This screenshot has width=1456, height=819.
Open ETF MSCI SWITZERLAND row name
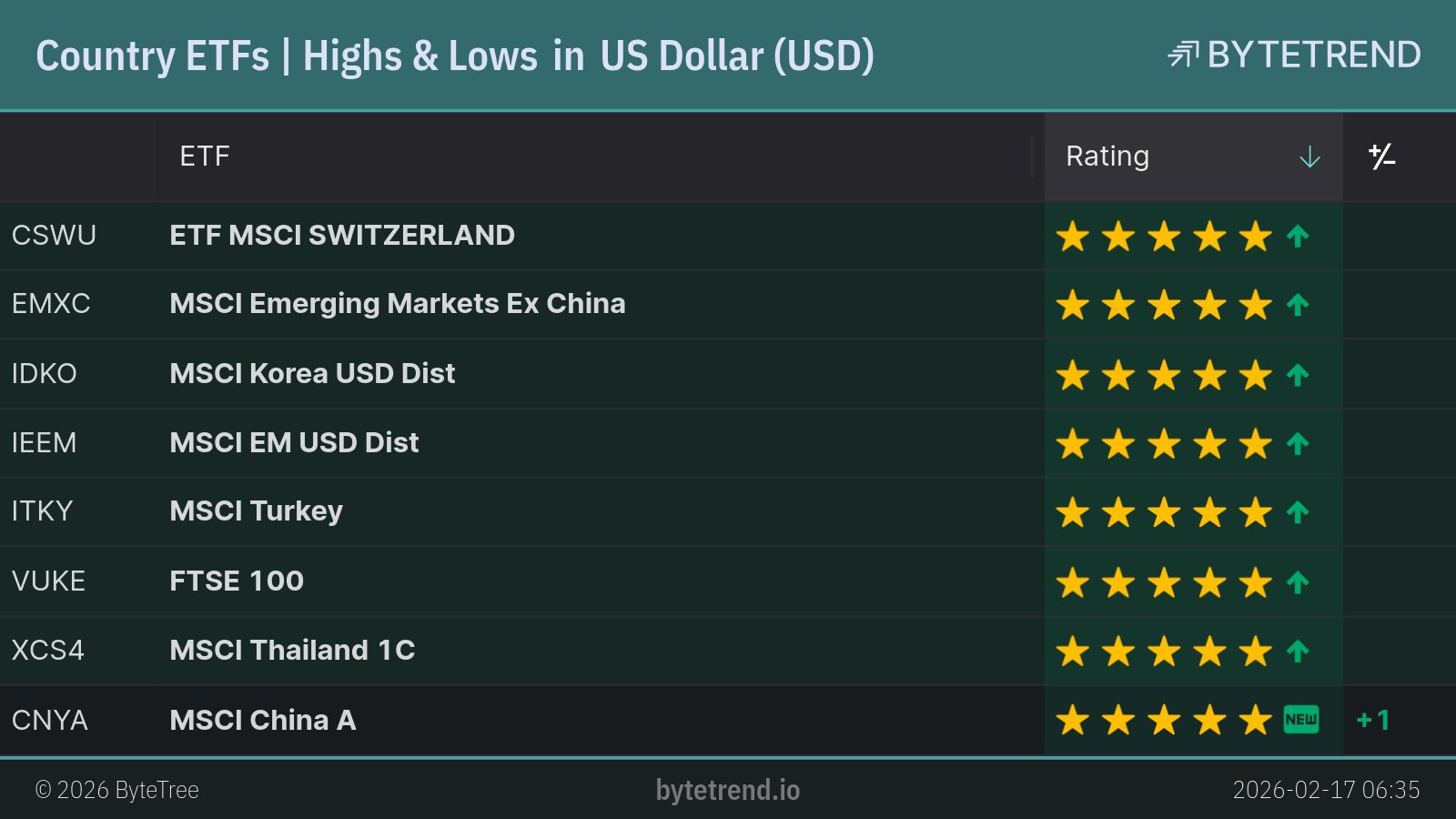(x=342, y=236)
